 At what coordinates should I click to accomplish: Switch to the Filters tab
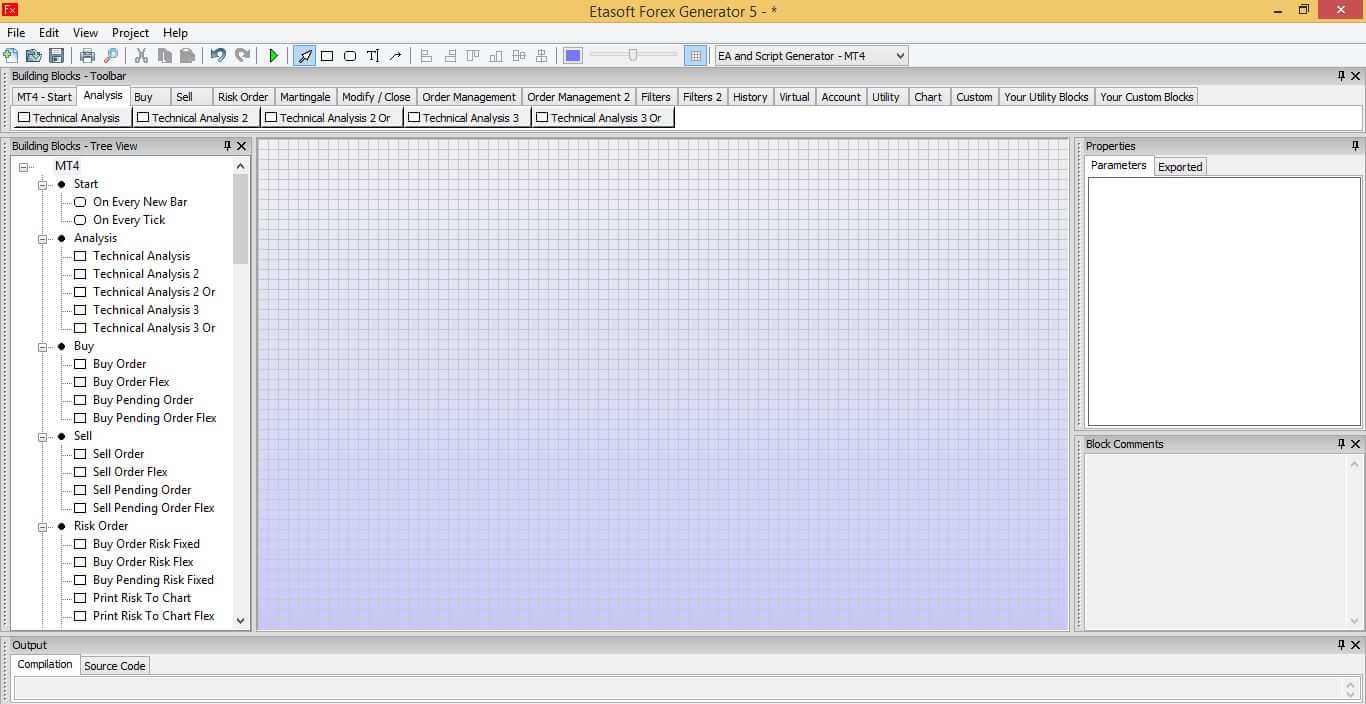[656, 97]
